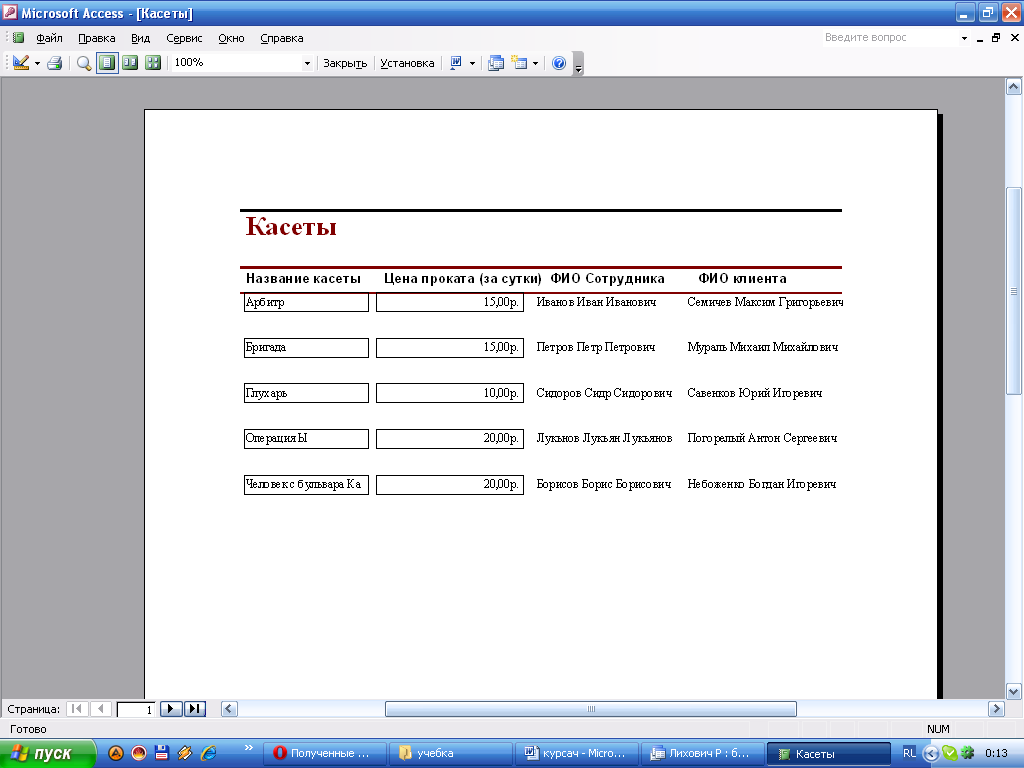Open the View mode dropdown arrow

point(37,63)
